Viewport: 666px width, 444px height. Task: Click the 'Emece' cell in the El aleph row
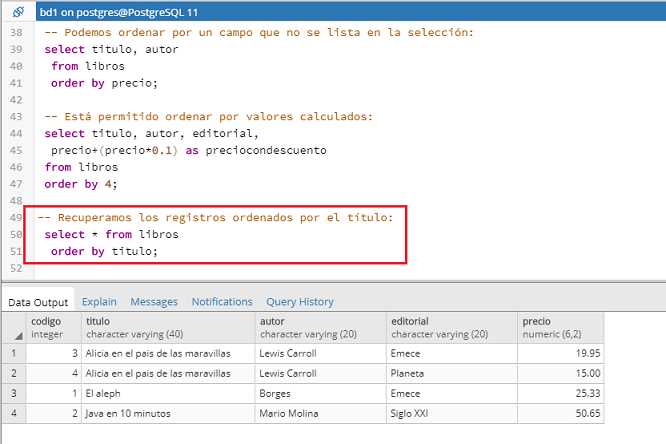click(452, 393)
